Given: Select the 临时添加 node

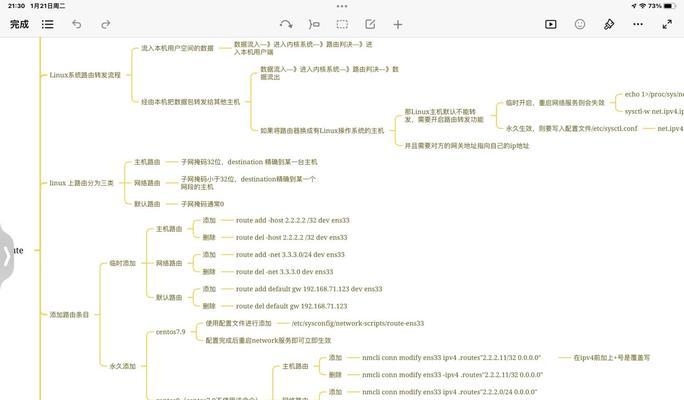Looking at the screenshot, I should coord(122,263).
